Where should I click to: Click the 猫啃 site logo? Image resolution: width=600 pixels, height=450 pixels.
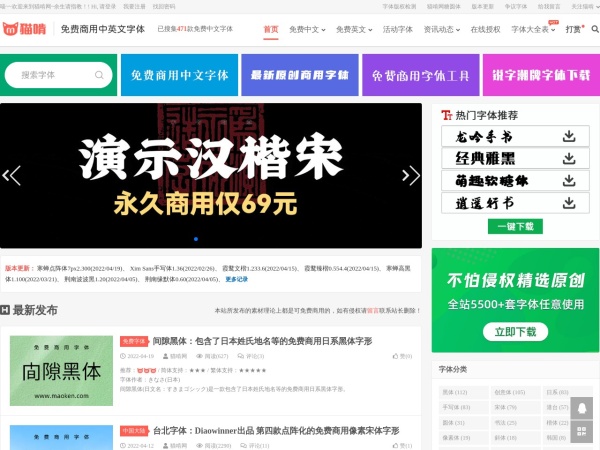(25, 30)
